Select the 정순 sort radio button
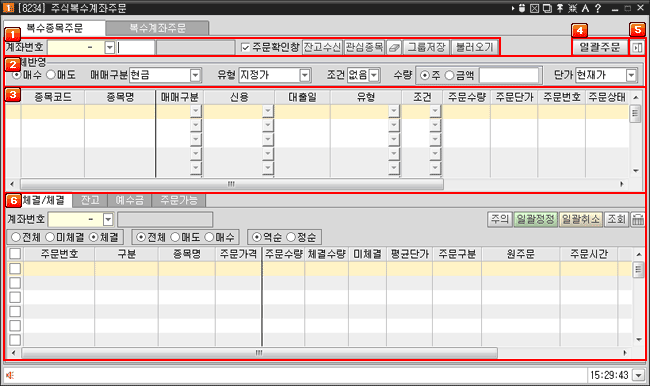The height and width of the screenshot is (386, 650). (x=291, y=237)
